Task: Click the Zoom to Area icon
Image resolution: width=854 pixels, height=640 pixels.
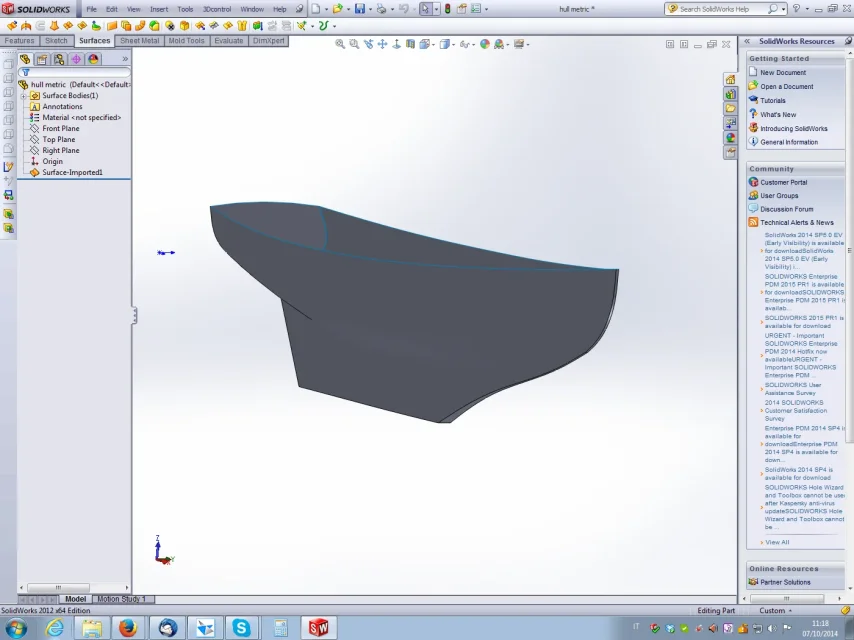Action: tap(354, 44)
